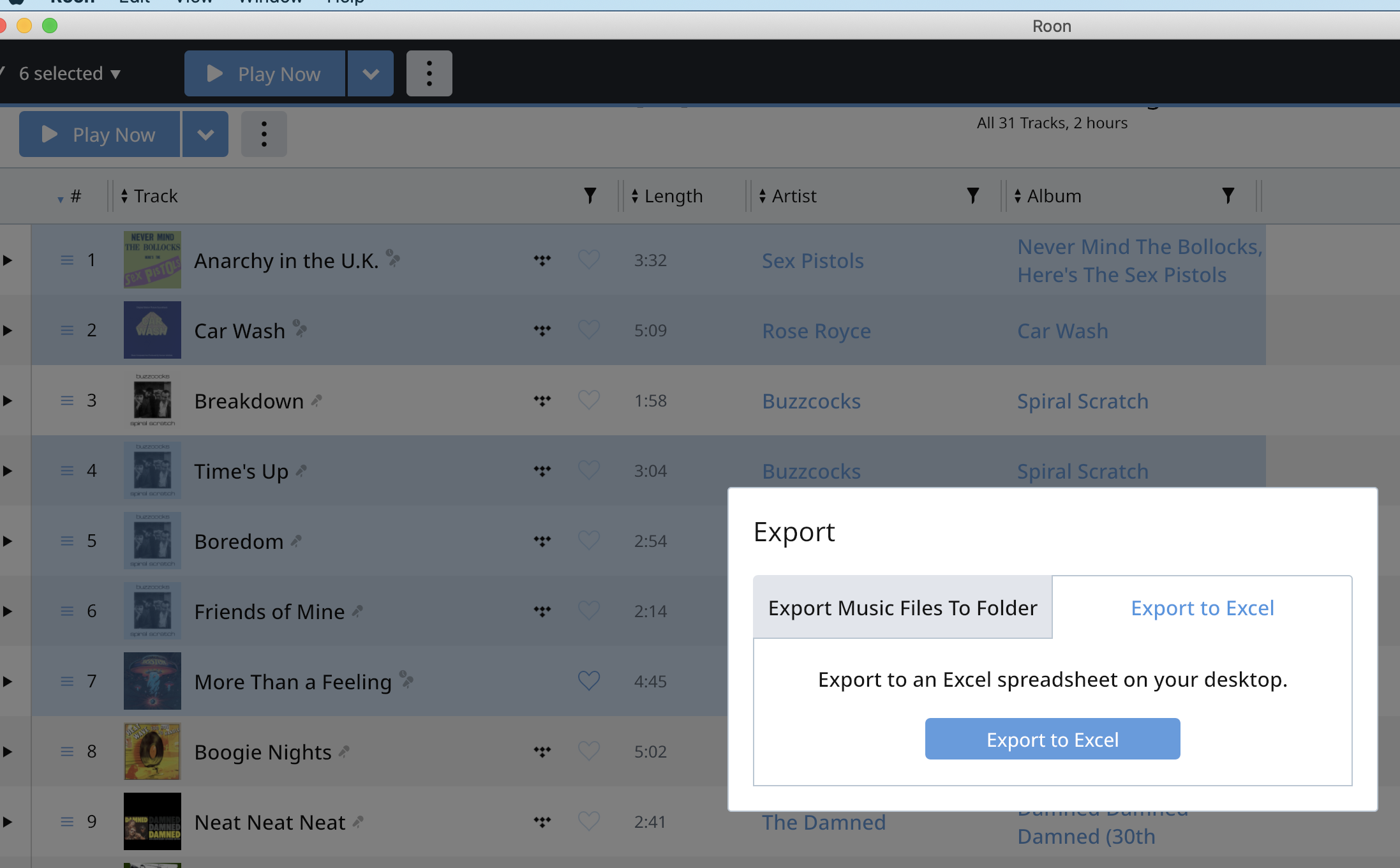Open Buzzcocks artist link in Breakdown row
This screenshot has height=868, width=1400.
[x=811, y=401]
